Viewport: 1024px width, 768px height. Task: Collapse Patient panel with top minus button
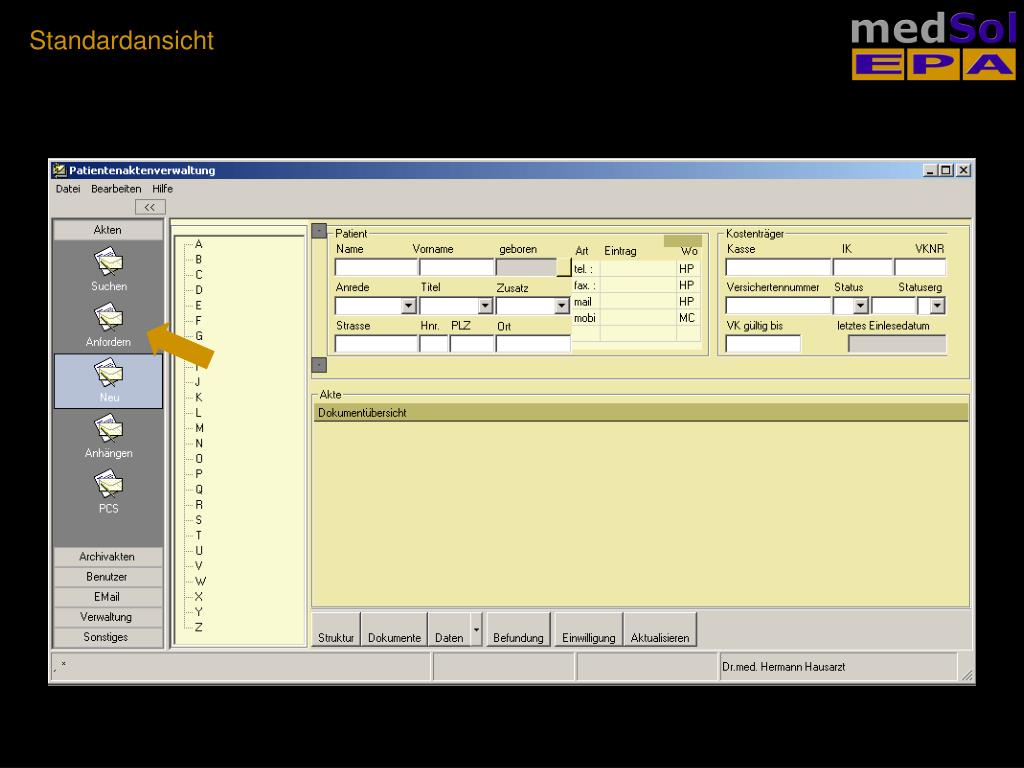click(319, 231)
